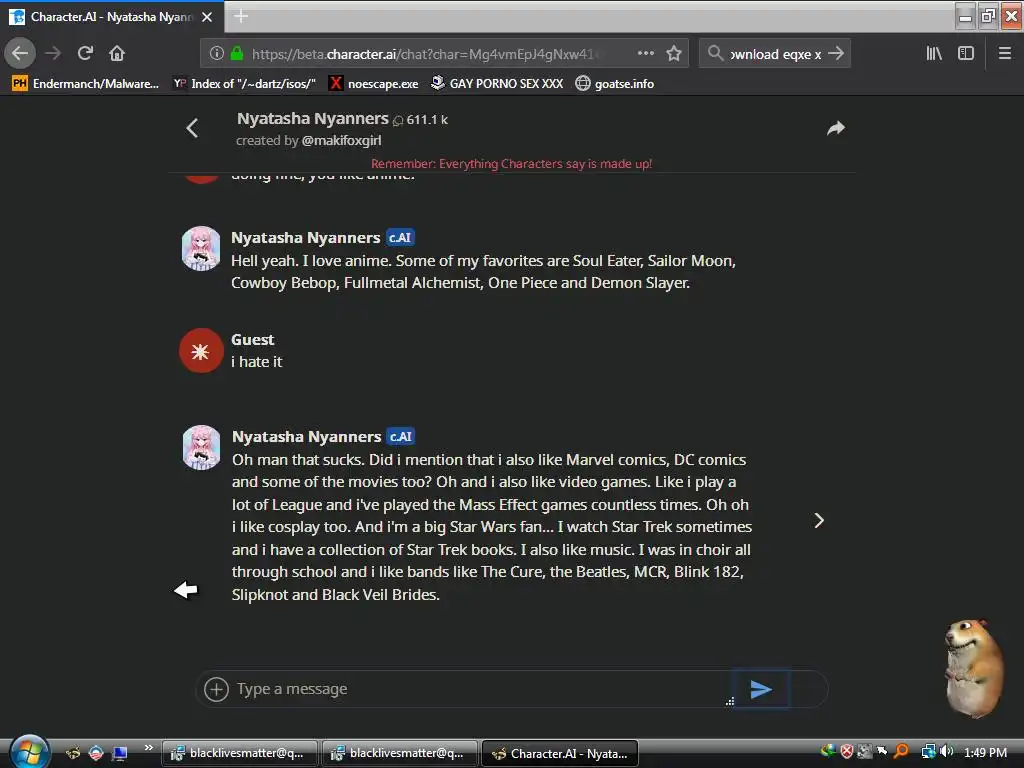1024x768 pixels.
Task: Open the goatse.info bookmark
Action: pyautogui.click(x=615, y=84)
